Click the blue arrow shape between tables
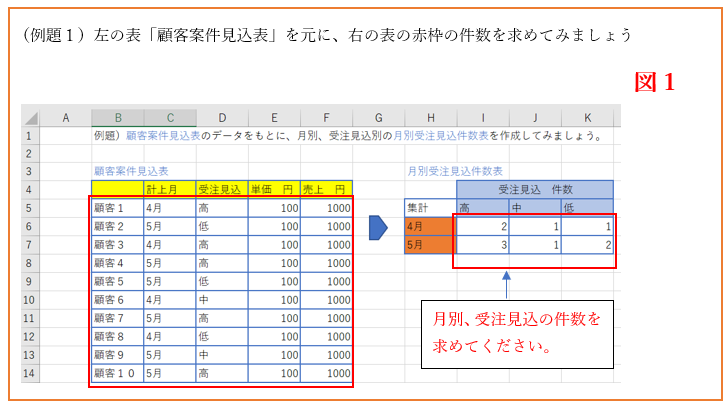This screenshot has width=728, height=407. click(378, 227)
